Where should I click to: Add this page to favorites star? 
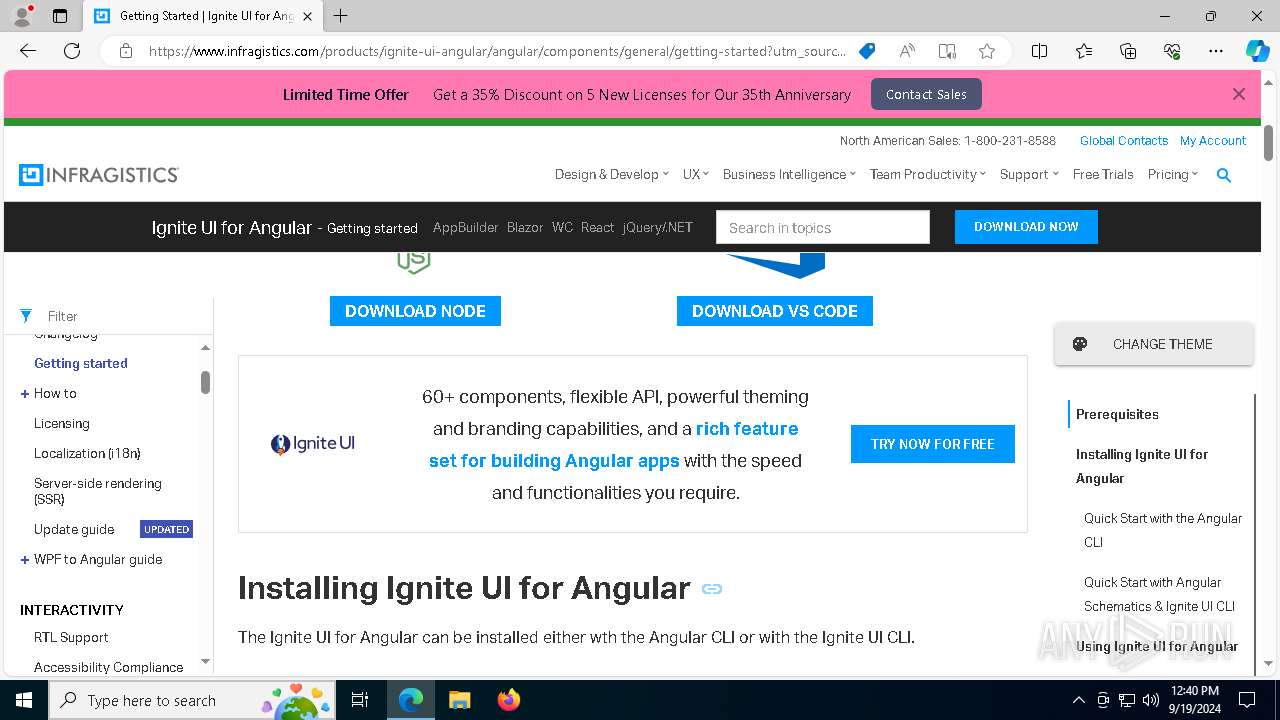(987, 51)
